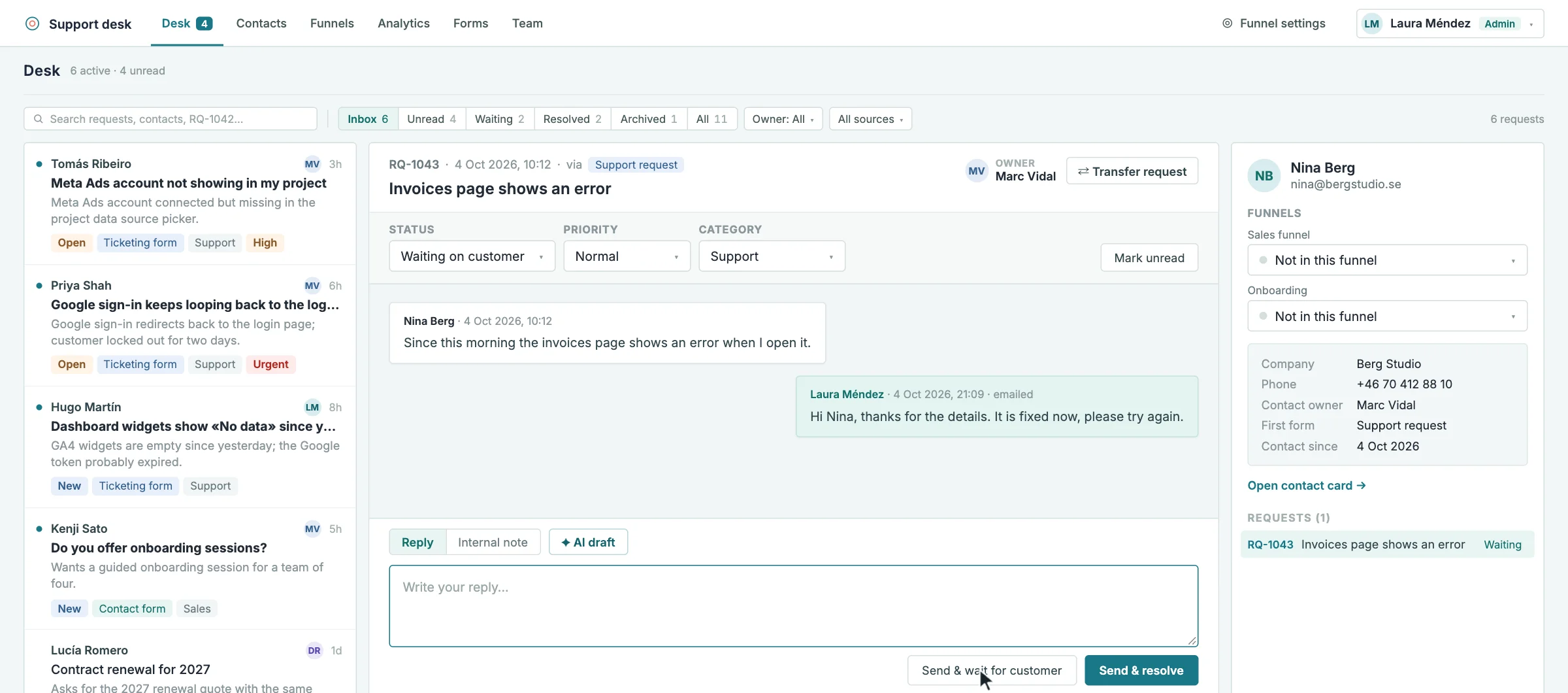Click the unread dot beside Tomás Ribeiro
The width and height of the screenshot is (1568, 693).
(39, 164)
